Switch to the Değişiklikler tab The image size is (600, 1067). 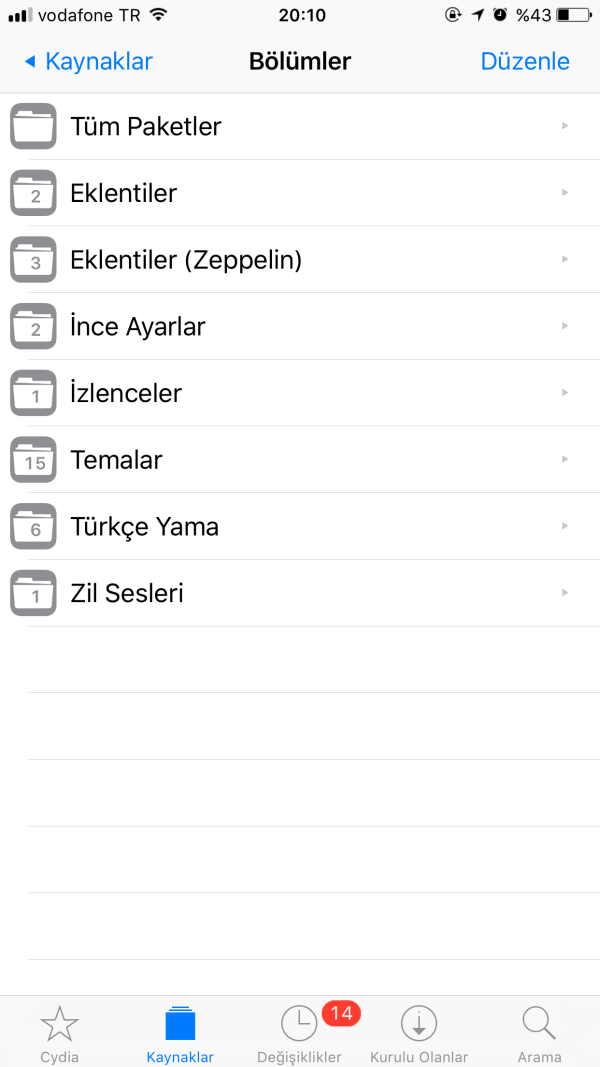pos(299,1035)
